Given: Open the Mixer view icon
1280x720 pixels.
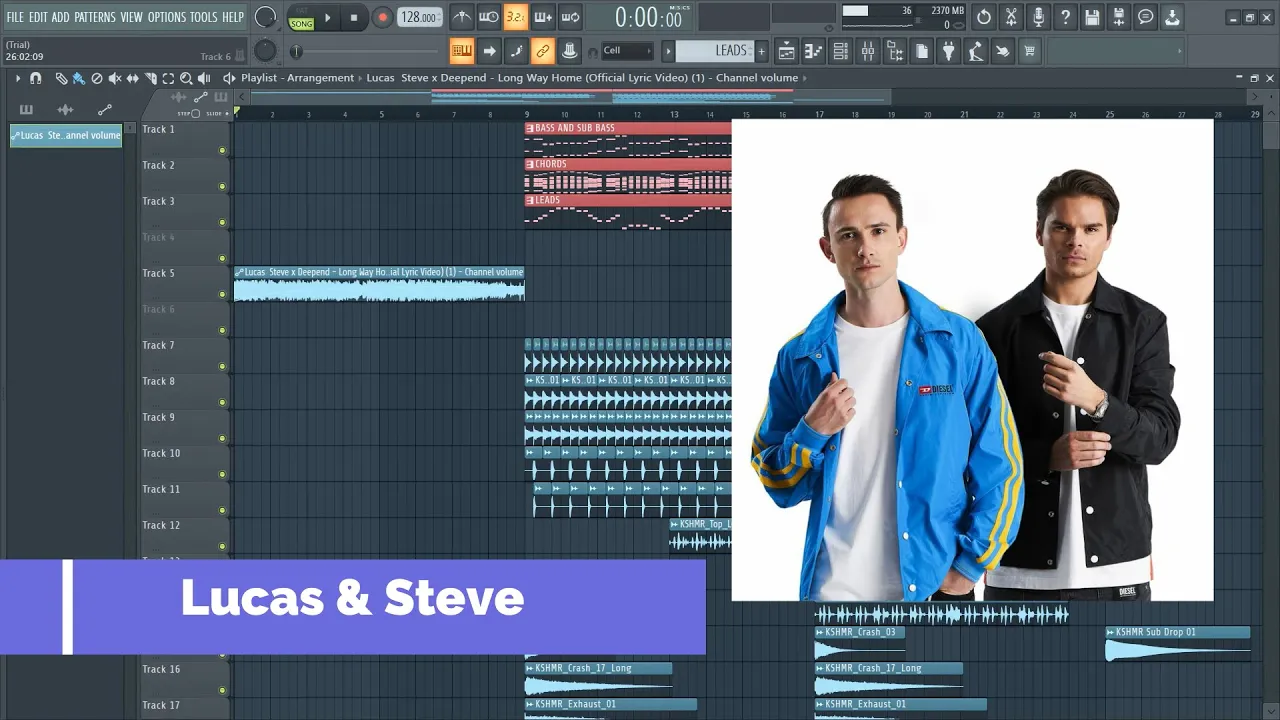Looking at the screenshot, I should coord(868,51).
